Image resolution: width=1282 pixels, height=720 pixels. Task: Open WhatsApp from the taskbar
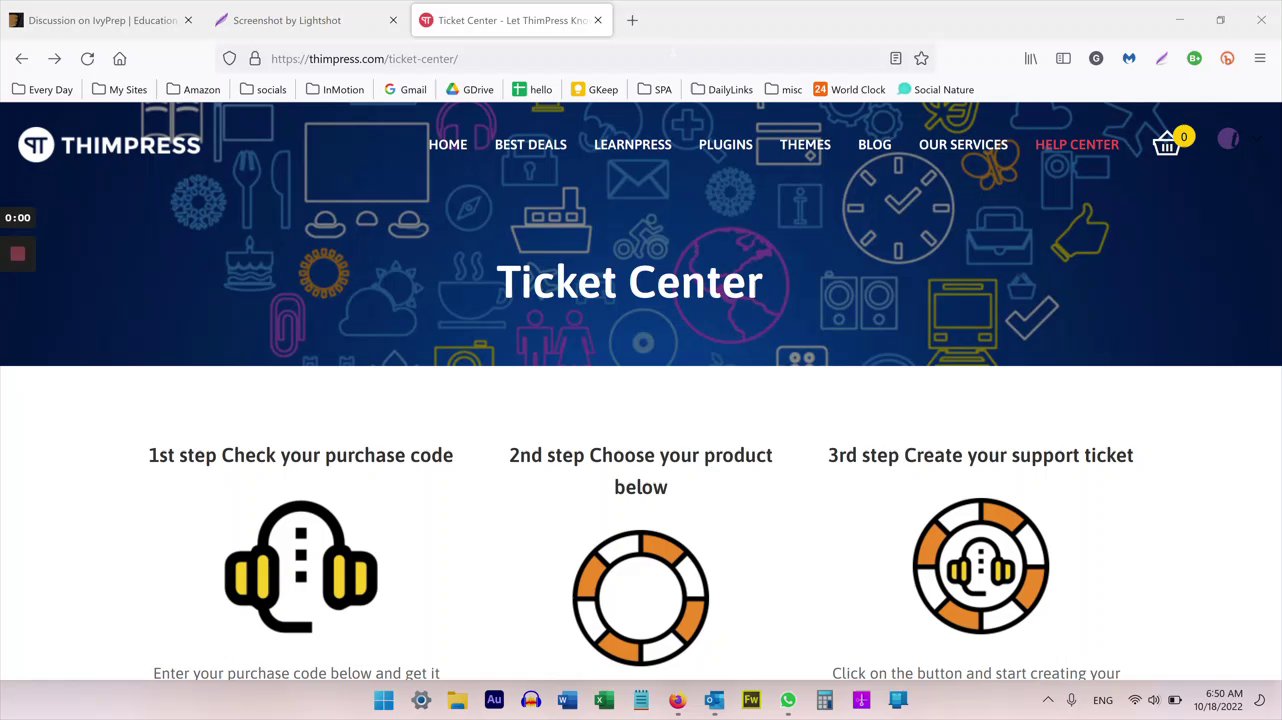point(788,700)
